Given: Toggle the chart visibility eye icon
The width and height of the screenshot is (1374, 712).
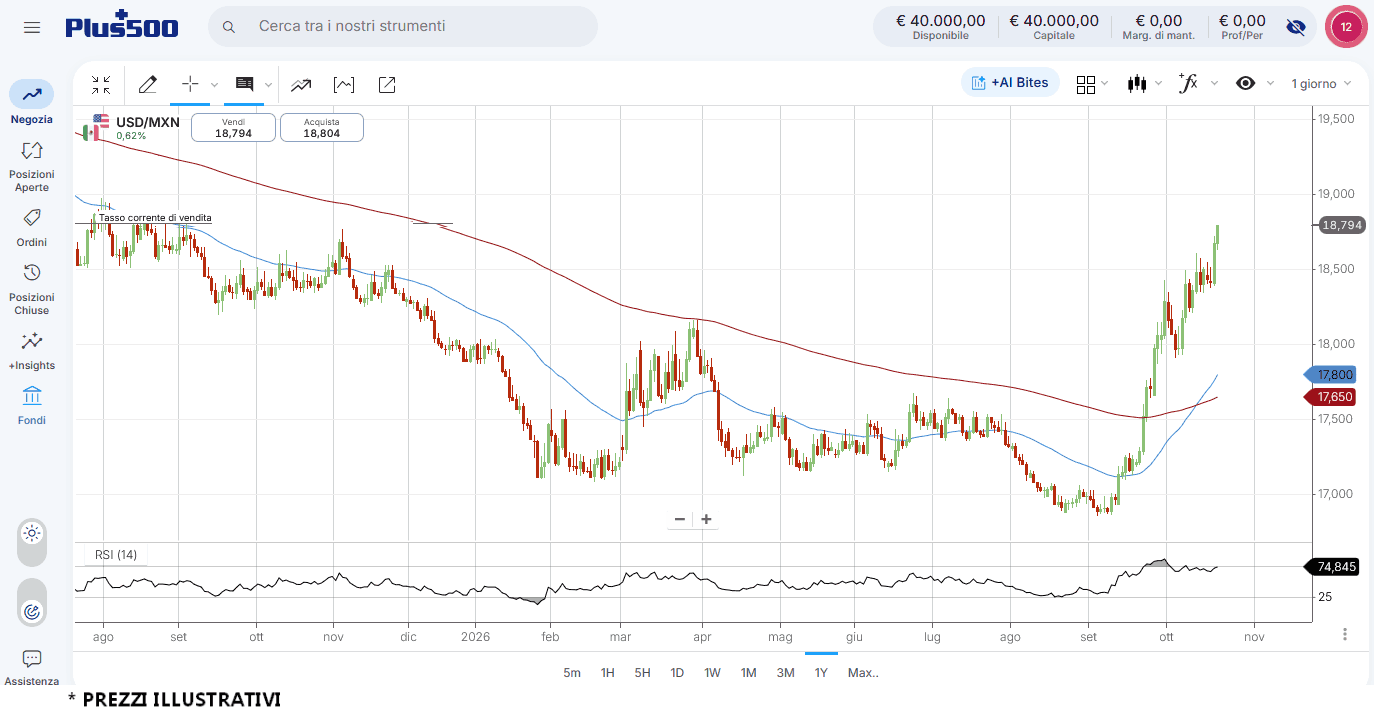Looking at the screenshot, I should pyautogui.click(x=1245, y=83).
